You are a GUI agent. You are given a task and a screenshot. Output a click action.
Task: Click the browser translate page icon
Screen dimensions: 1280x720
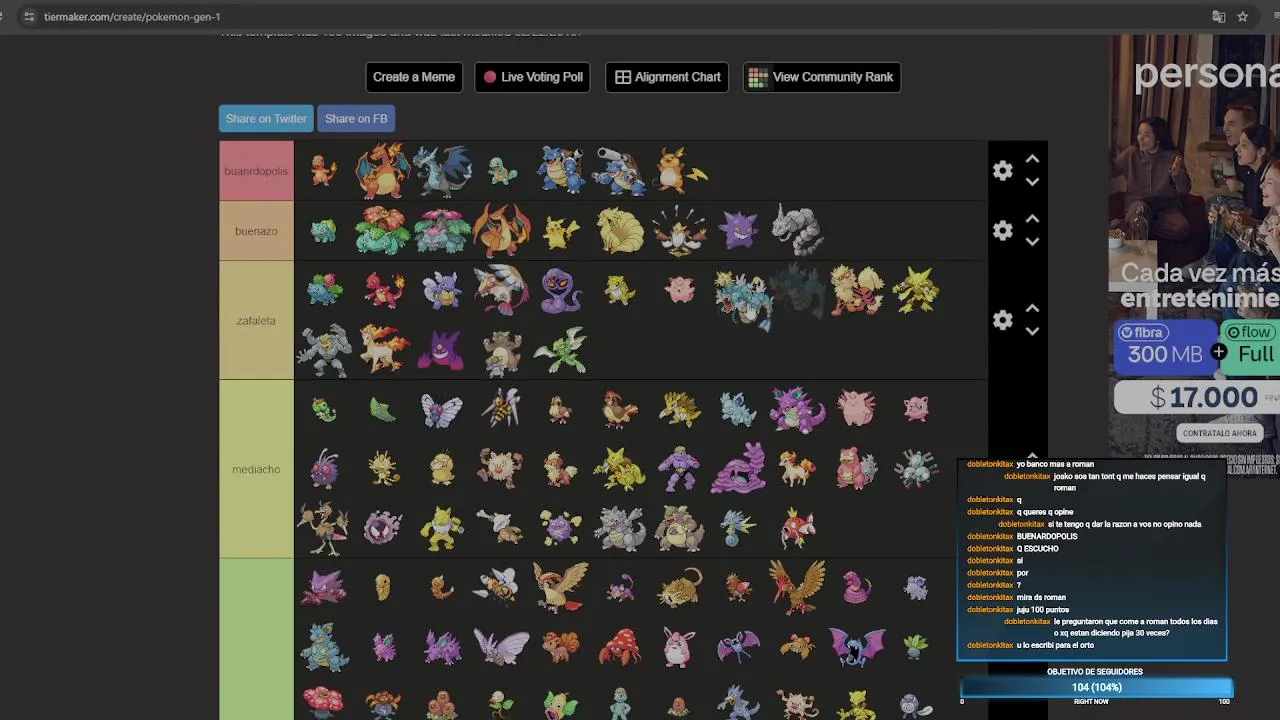click(1218, 17)
